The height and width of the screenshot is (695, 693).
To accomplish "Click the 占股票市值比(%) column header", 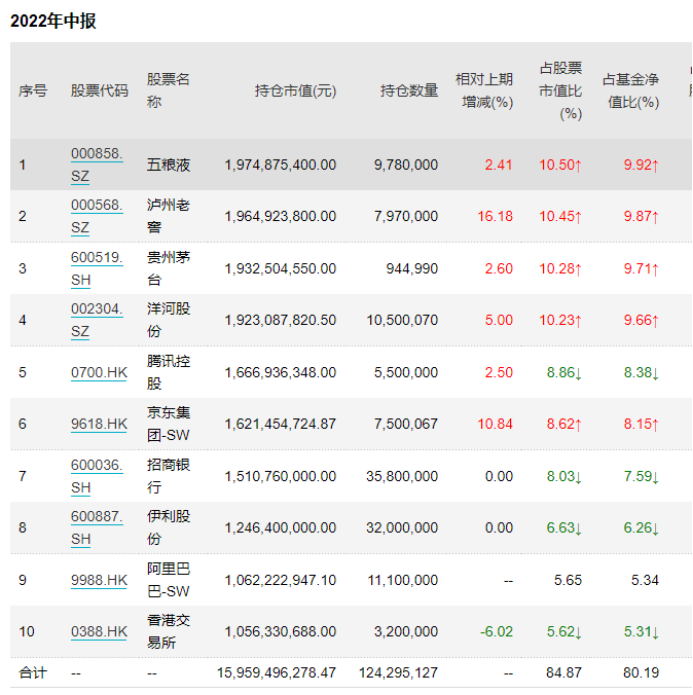I will coord(560,90).
